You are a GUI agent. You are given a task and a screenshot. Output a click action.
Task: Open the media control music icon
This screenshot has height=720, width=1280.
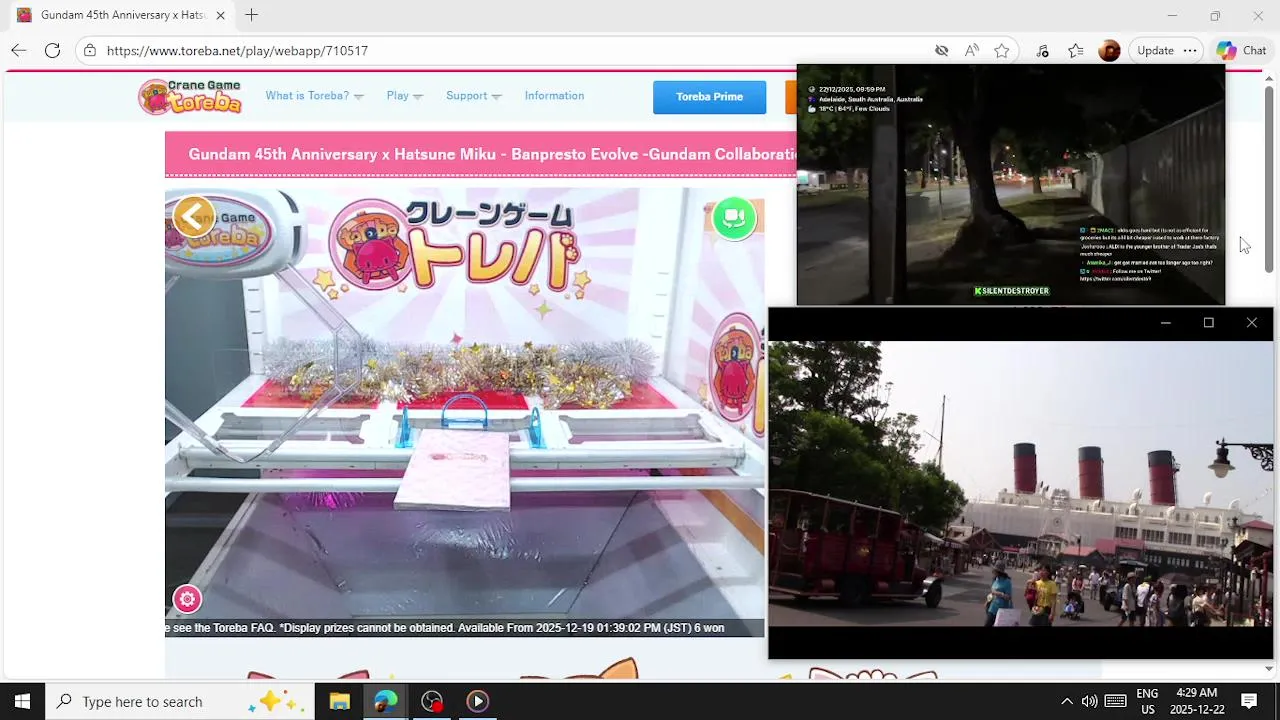tap(1042, 50)
